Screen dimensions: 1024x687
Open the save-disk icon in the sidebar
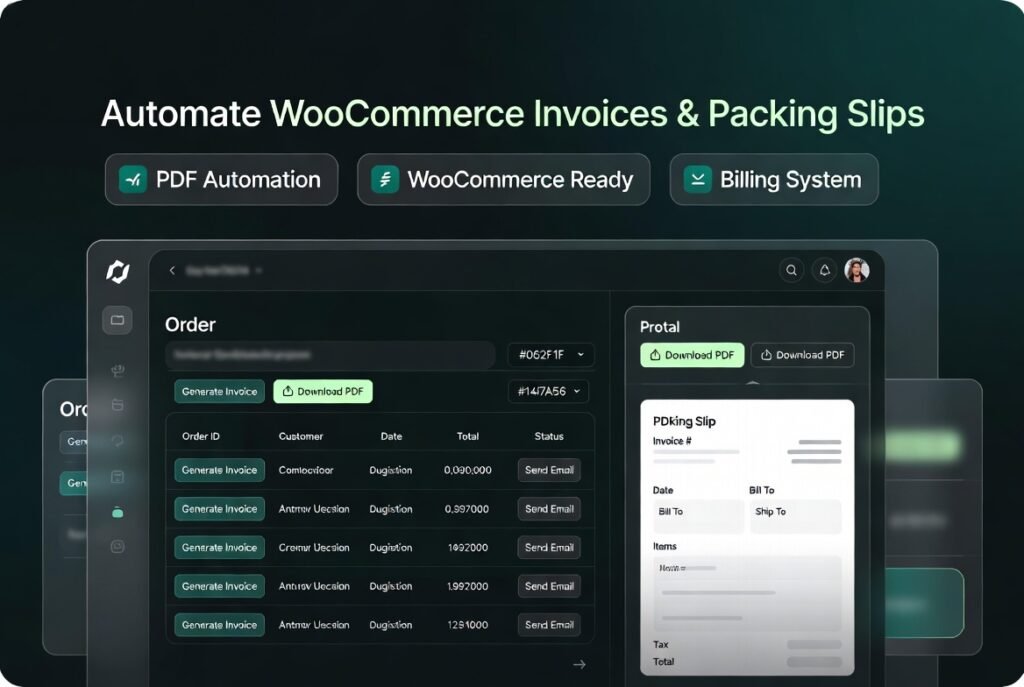tap(118, 477)
